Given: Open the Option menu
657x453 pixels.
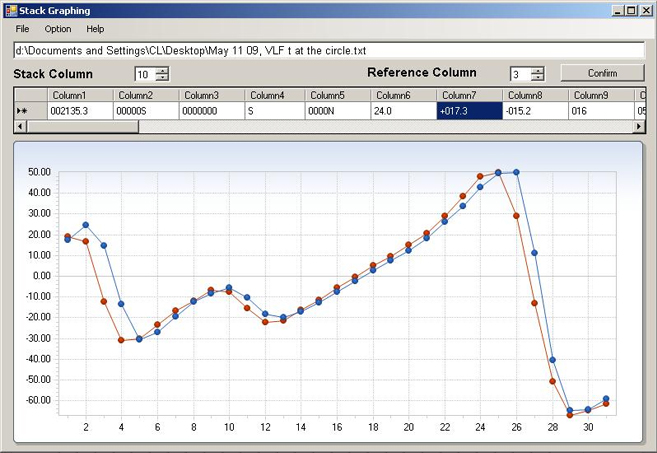Looking at the screenshot, I should coord(57,29).
